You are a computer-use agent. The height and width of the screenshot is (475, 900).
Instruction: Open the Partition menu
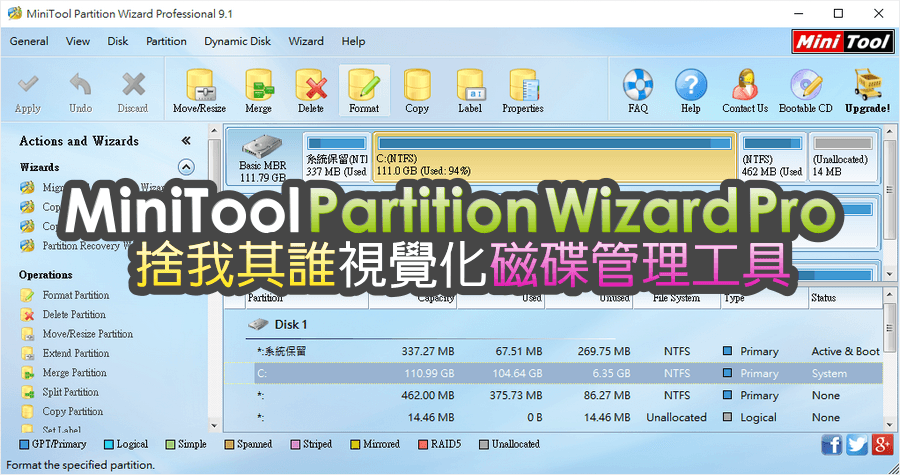coord(166,41)
